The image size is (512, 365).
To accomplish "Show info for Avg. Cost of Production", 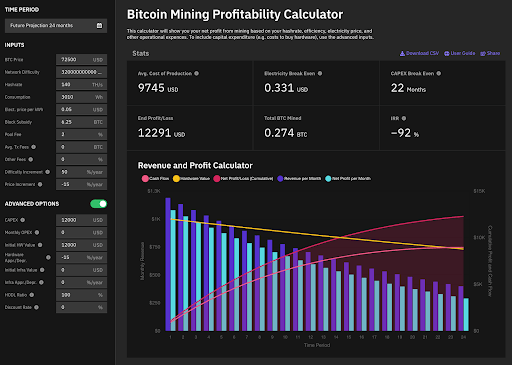I will coord(197,73).
